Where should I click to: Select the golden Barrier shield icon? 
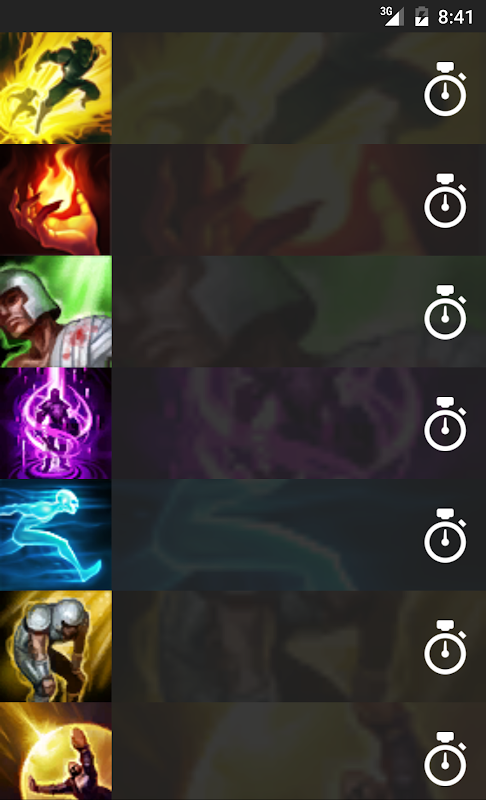coord(56,751)
